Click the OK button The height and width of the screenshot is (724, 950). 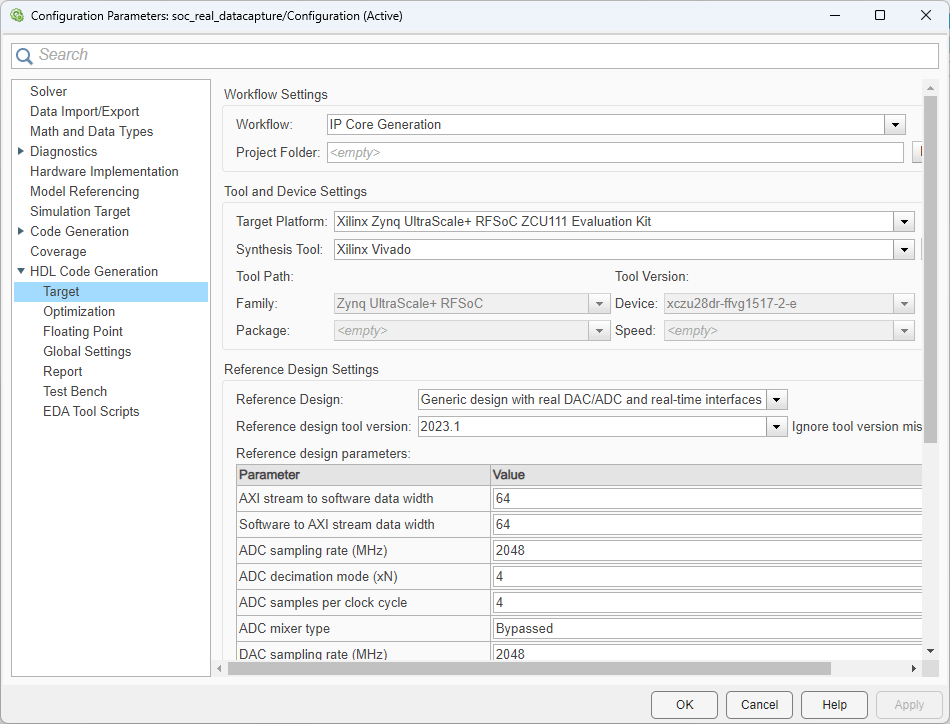(684, 705)
